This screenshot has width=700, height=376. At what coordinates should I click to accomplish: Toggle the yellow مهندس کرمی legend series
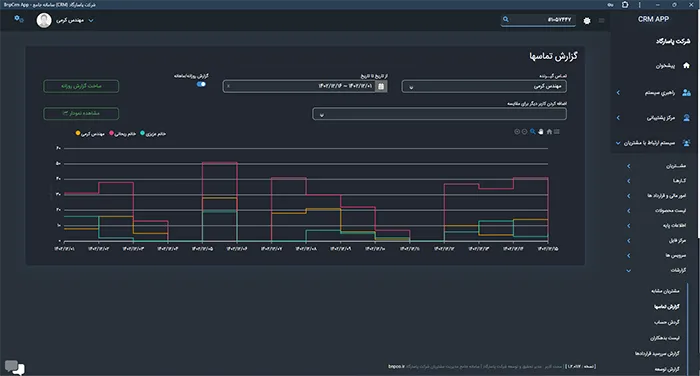tap(90, 134)
